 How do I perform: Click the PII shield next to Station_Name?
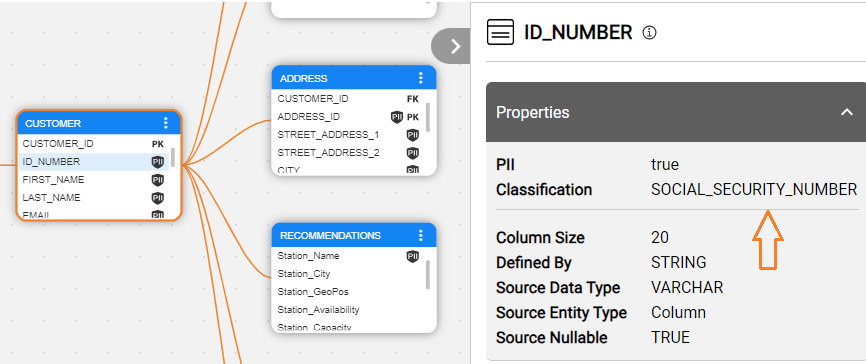[x=413, y=256]
